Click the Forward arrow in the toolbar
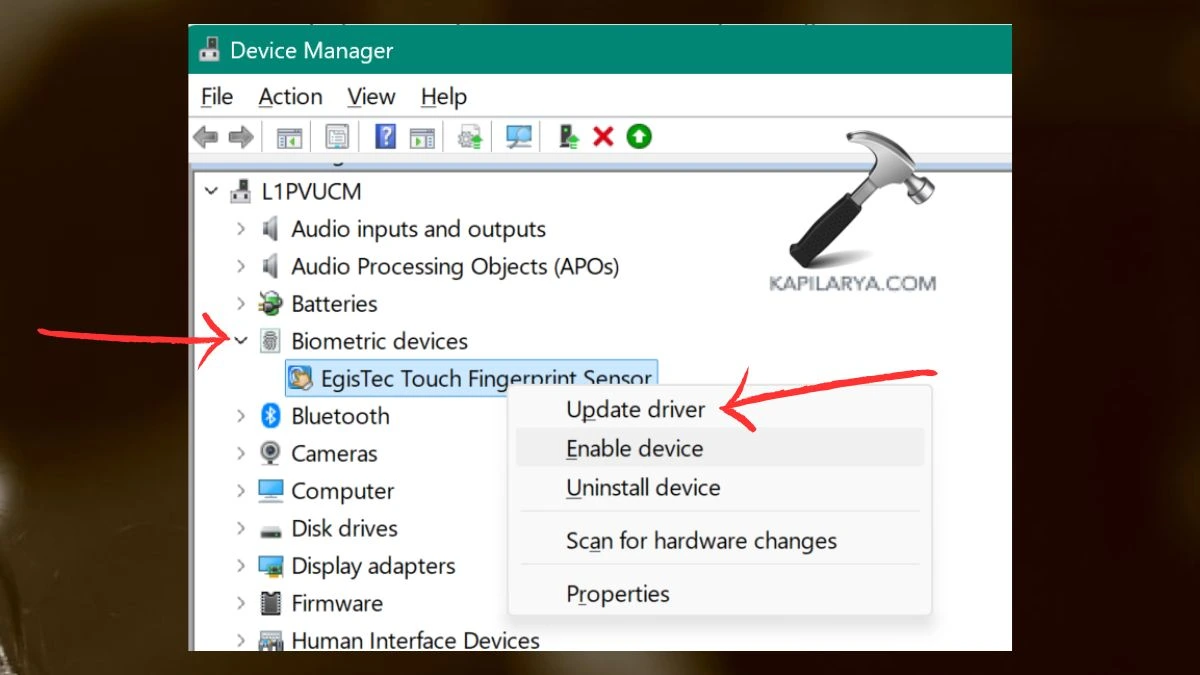1200x675 pixels. tap(240, 137)
